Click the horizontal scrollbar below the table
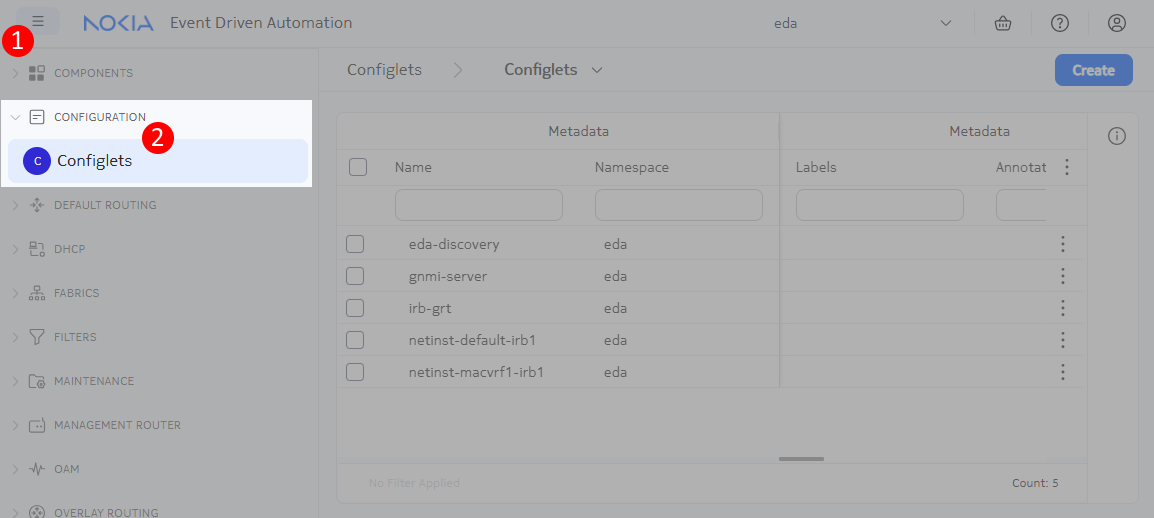Viewport: 1154px width, 518px height. click(801, 459)
